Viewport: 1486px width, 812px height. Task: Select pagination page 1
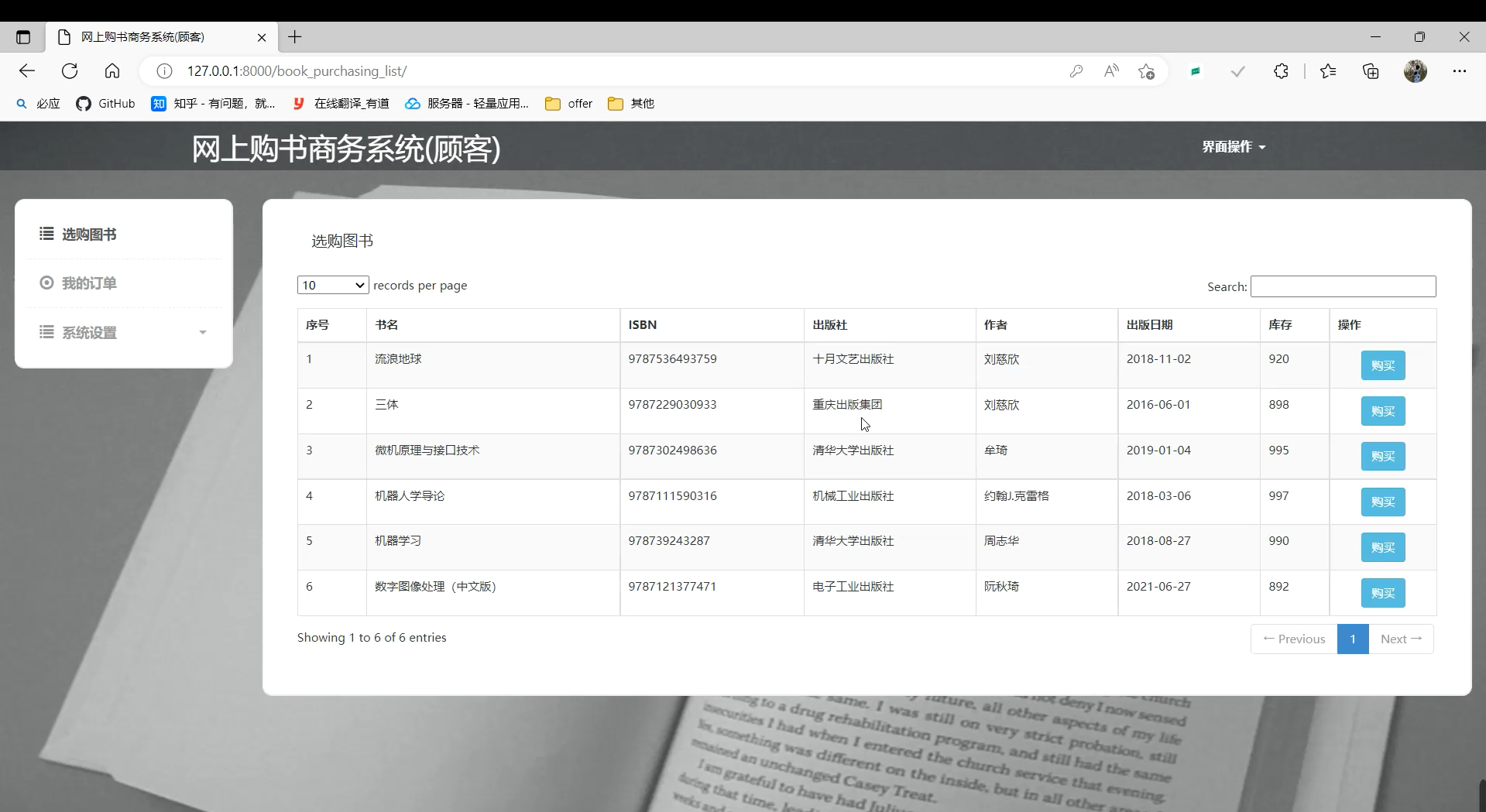click(x=1353, y=639)
